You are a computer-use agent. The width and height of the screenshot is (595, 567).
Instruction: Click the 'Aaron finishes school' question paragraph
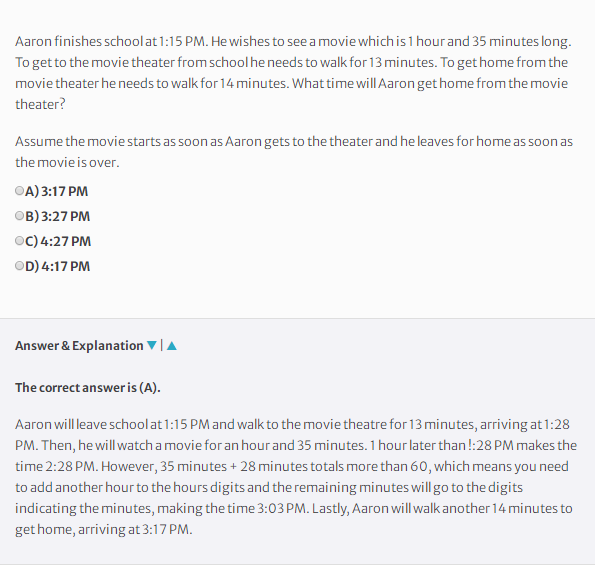293,72
